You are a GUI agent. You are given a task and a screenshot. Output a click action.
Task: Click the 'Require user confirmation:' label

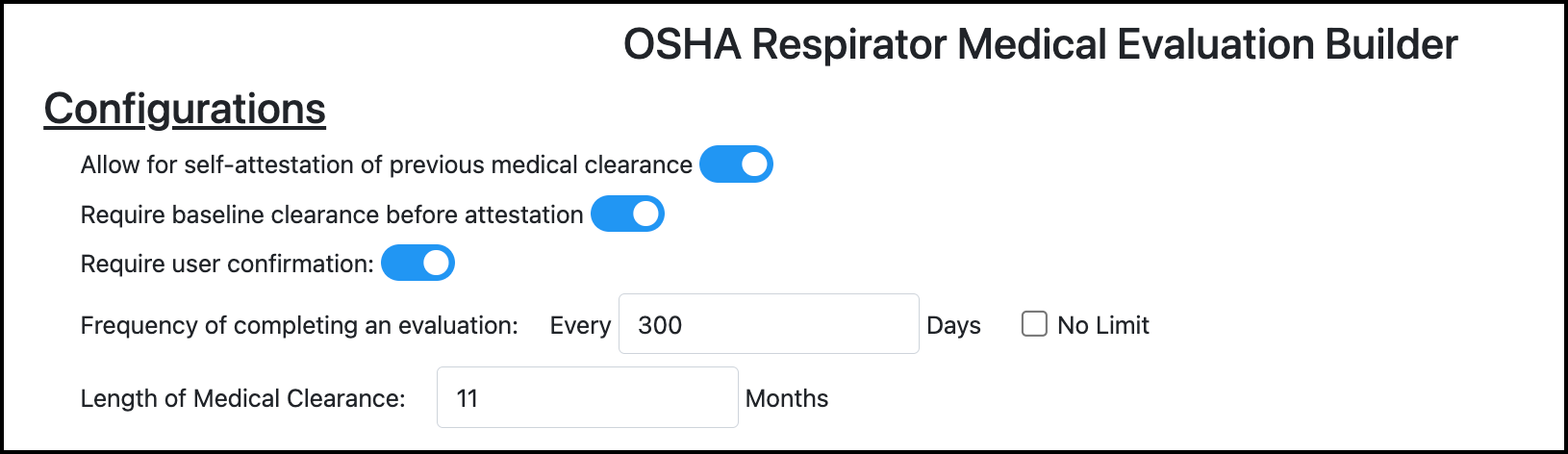(227, 265)
